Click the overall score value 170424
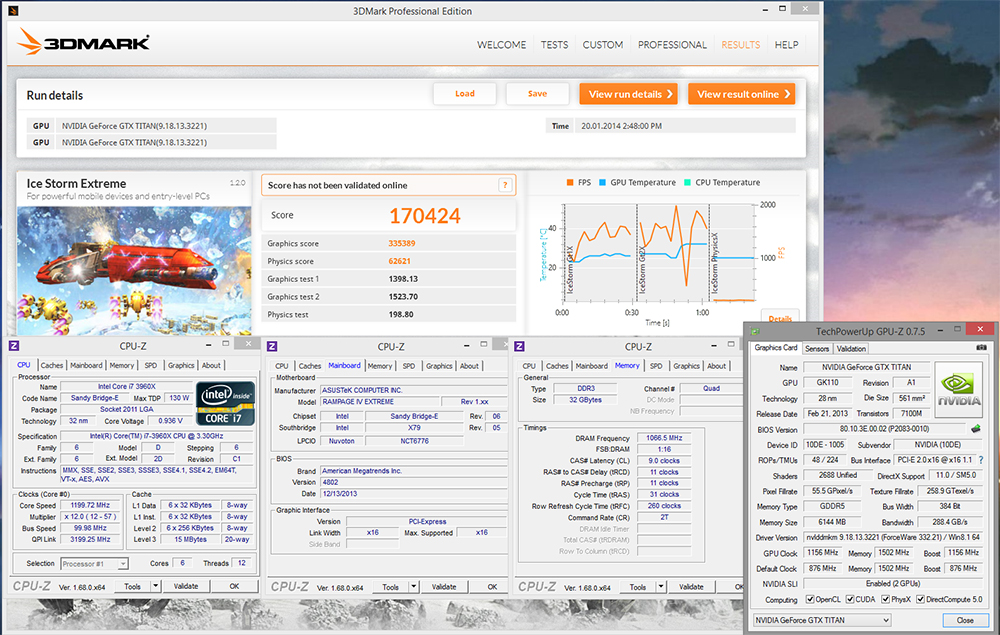1000x635 pixels. (425, 216)
